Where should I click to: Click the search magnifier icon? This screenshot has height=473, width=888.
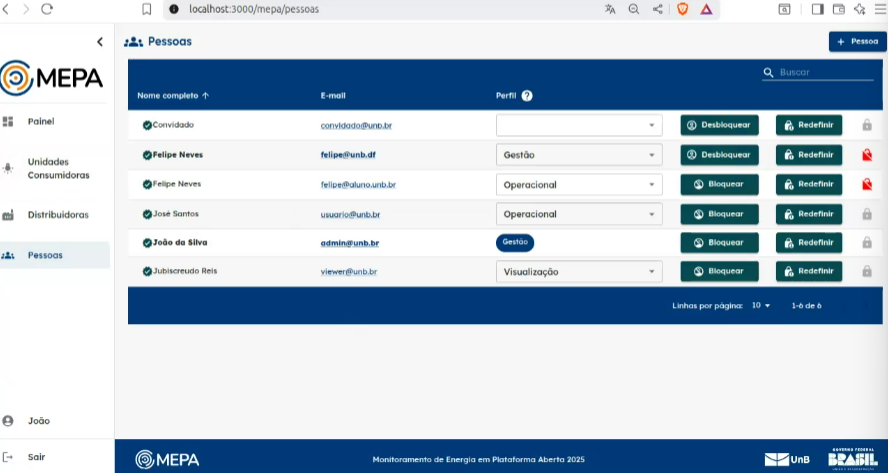point(769,72)
